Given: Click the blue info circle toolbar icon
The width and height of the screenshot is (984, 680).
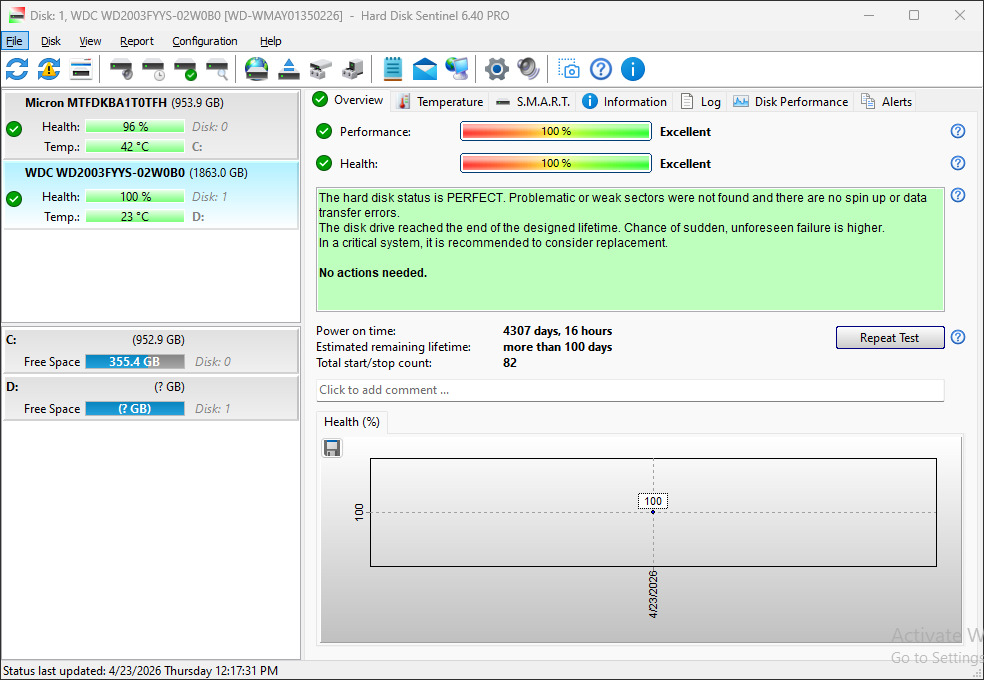Looking at the screenshot, I should click(633, 69).
